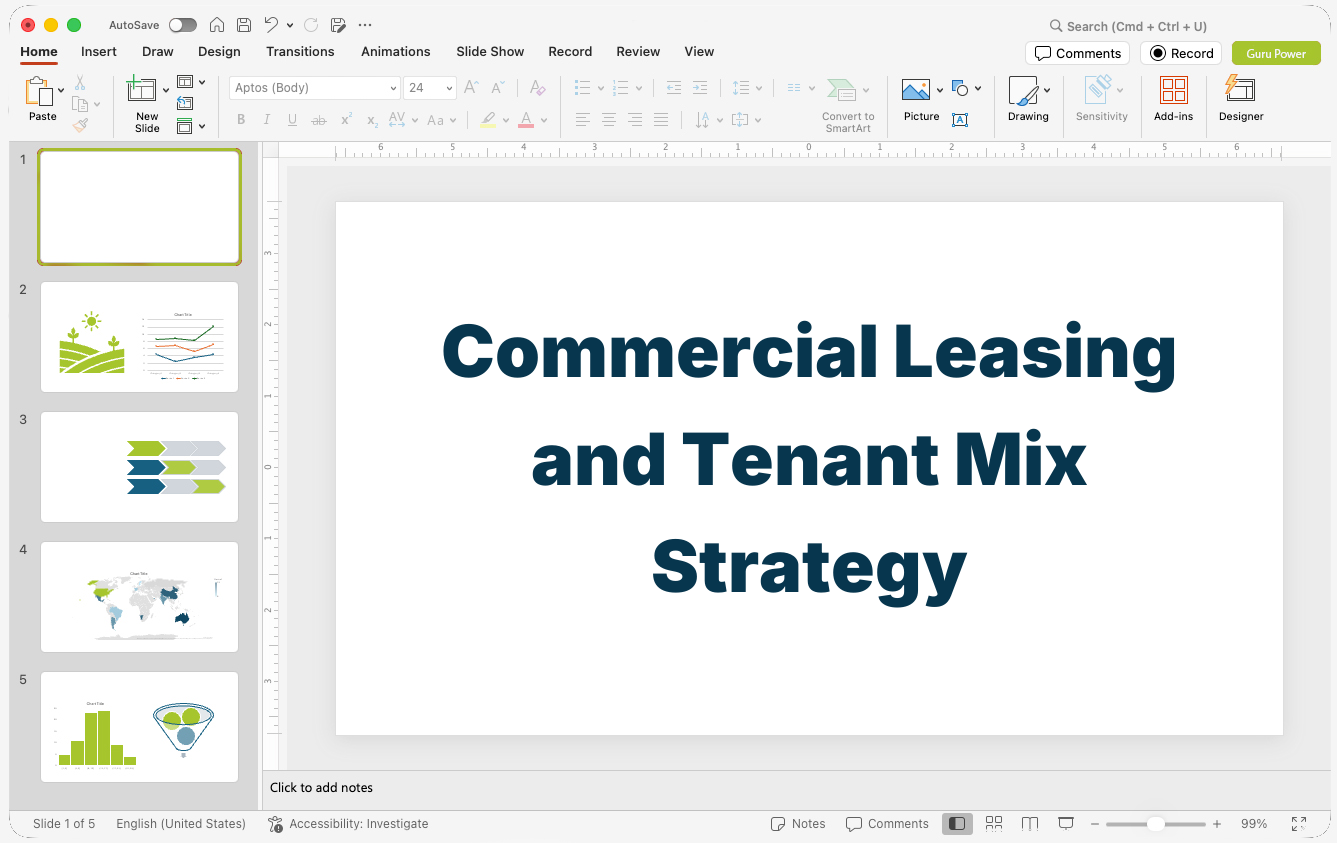Viewport: 1337px width, 843px height.
Task: Click Convert to SmartArt
Action: 848,104
